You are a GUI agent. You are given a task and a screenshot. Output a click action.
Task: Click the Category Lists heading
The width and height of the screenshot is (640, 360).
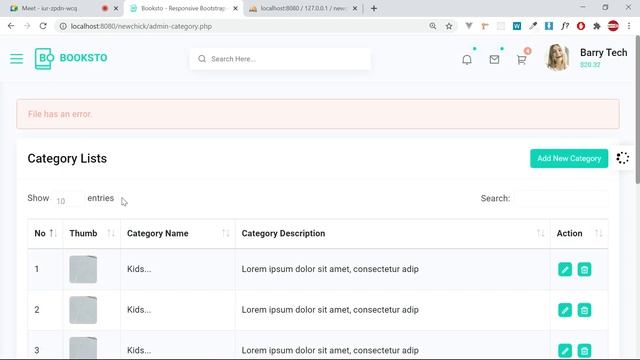click(67, 158)
